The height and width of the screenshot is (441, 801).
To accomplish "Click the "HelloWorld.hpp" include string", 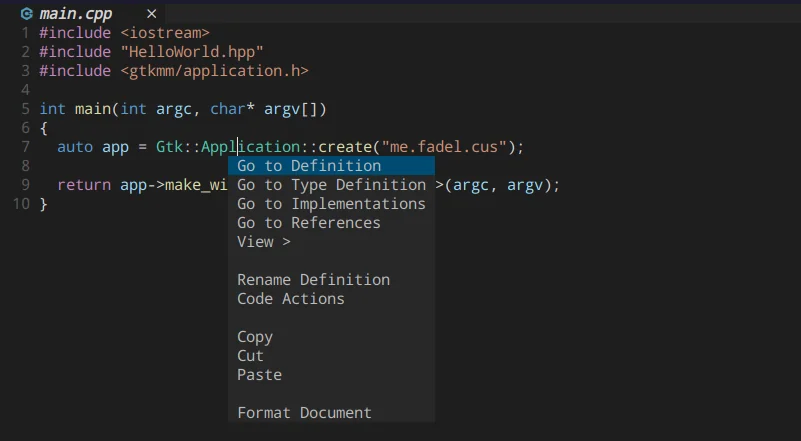I will [x=192, y=52].
